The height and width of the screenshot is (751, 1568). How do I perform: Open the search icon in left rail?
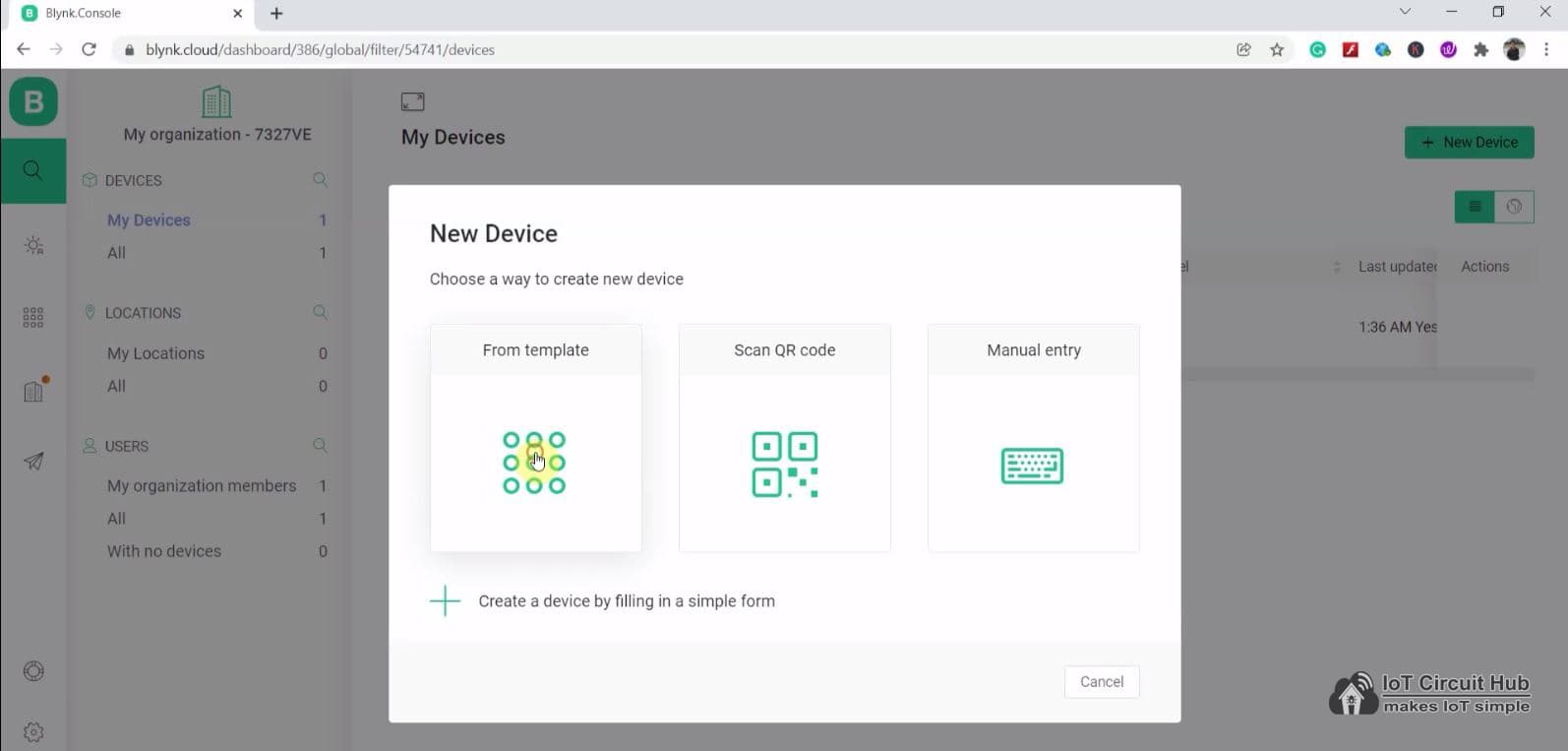33,170
